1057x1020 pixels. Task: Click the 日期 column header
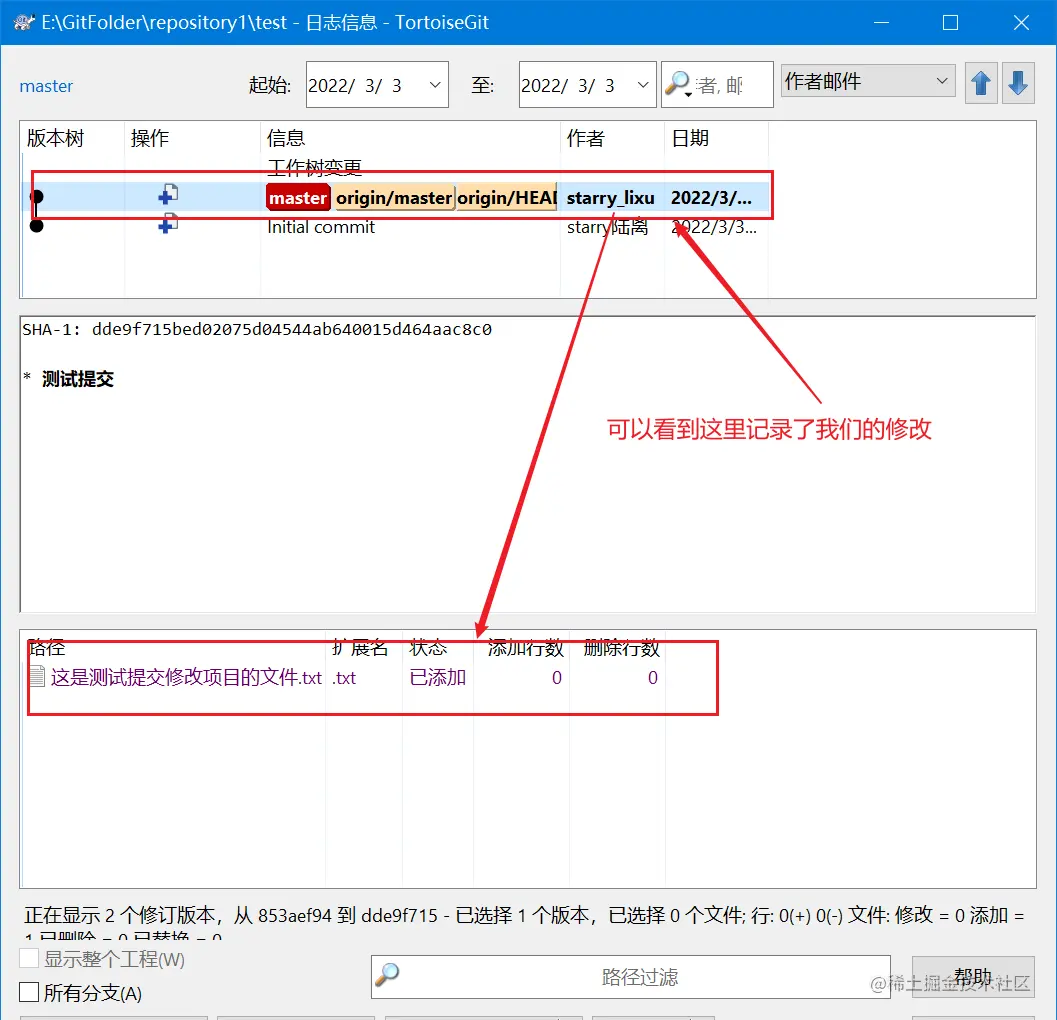690,138
